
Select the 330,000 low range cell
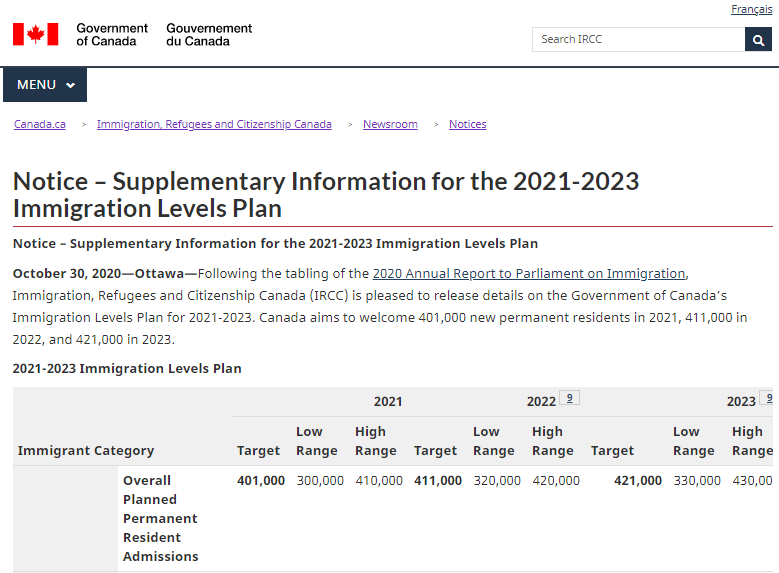click(x=697, y=481)
